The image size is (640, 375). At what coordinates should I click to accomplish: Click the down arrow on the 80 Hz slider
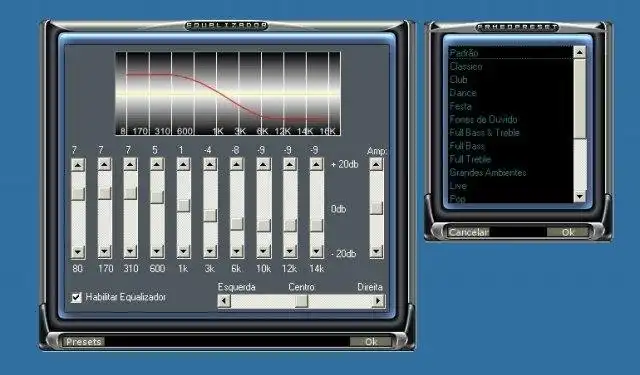coord(78,251)
